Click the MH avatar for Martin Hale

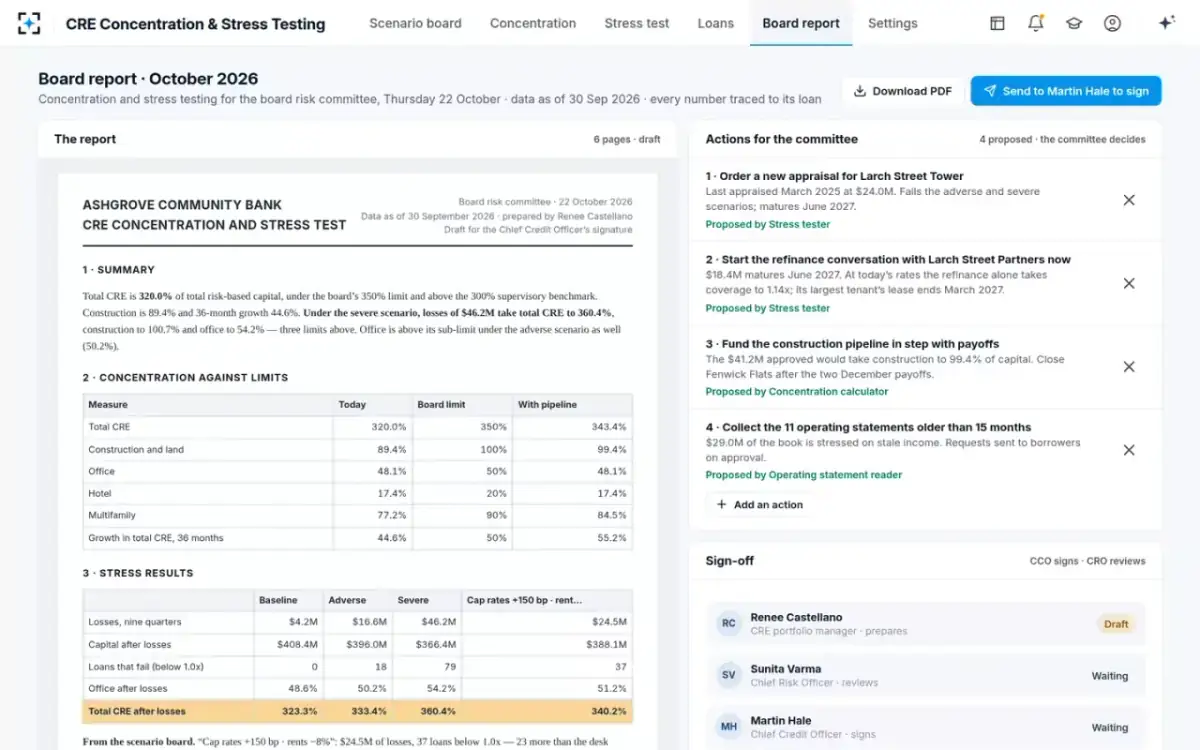[729, 727]
